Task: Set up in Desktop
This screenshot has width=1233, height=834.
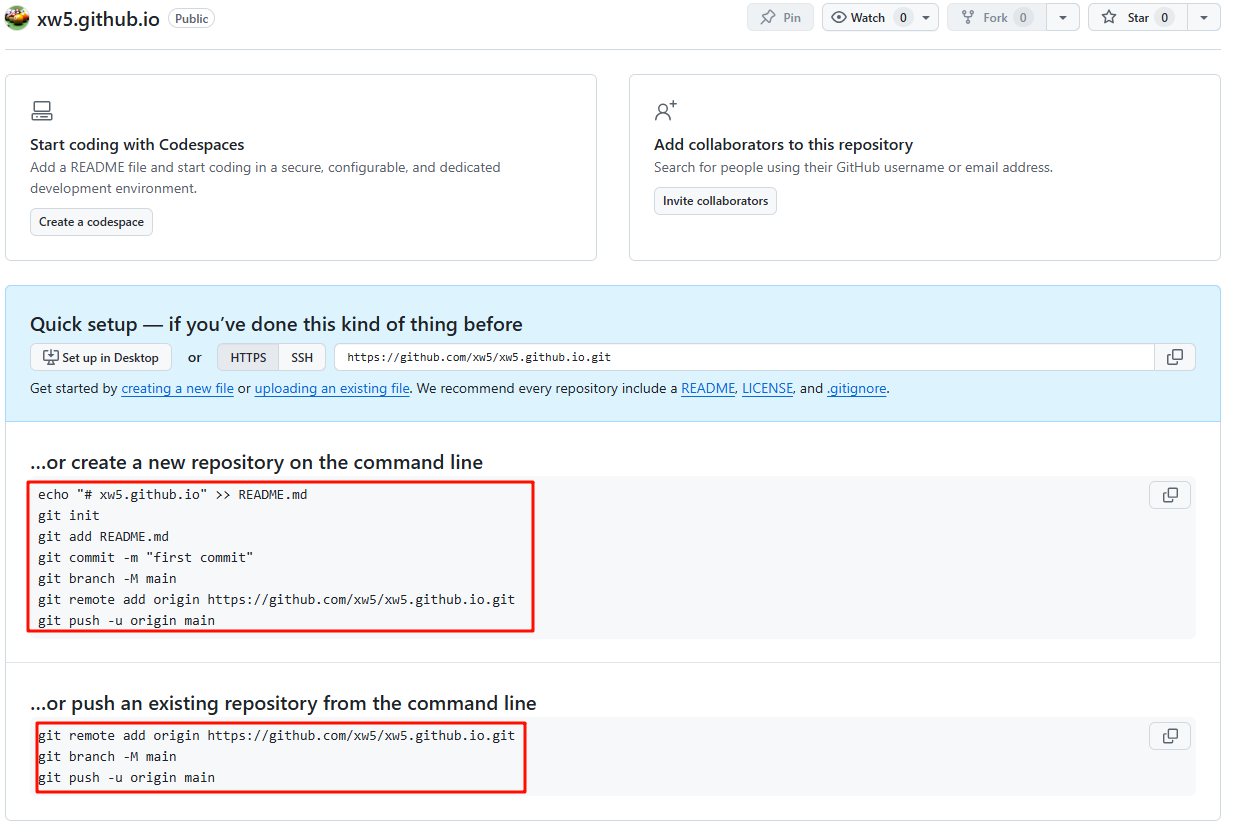Action: click(x=101, y=358)
